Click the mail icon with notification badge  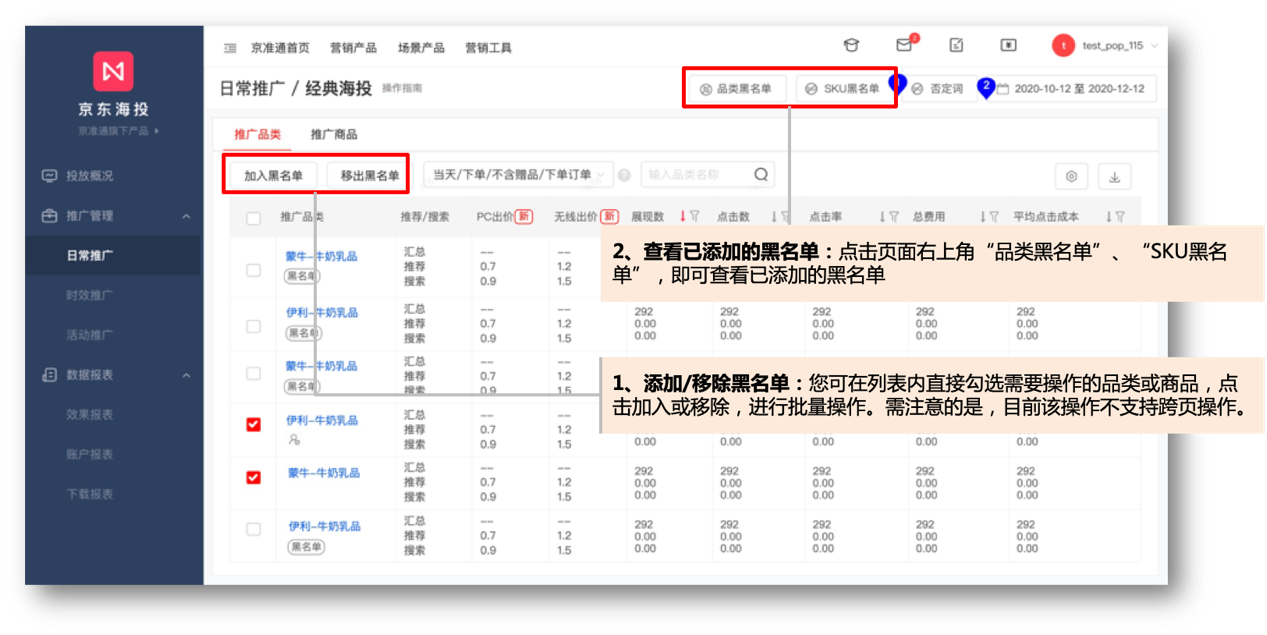pos(904,46)
